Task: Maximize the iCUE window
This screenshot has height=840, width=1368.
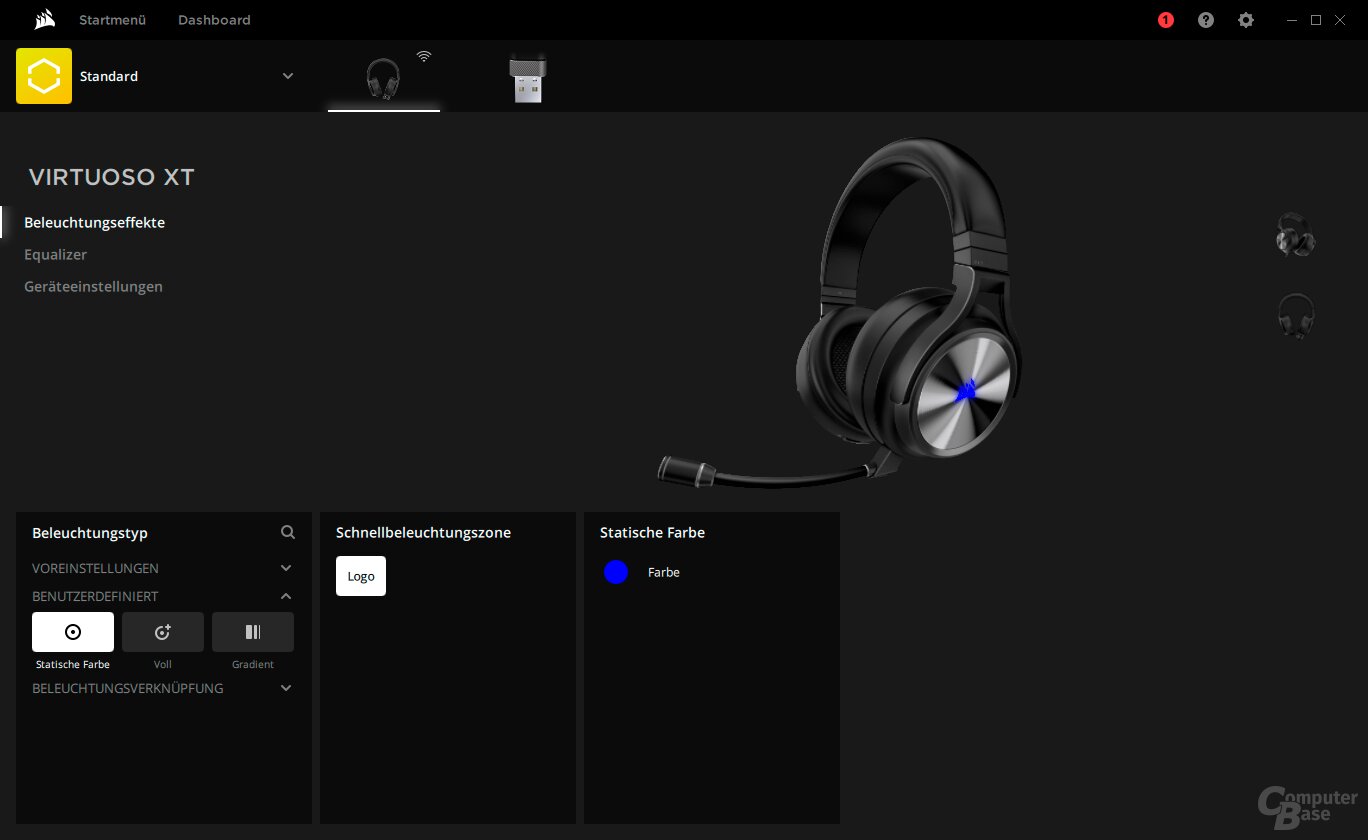Action: pyautogui.click(x=1316, y=20)
